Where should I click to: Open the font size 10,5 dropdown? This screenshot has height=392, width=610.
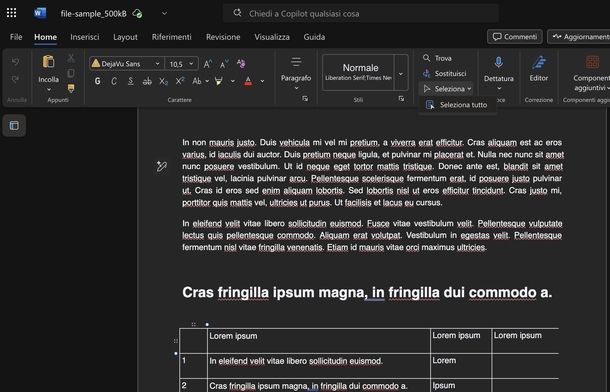(191, 64)
